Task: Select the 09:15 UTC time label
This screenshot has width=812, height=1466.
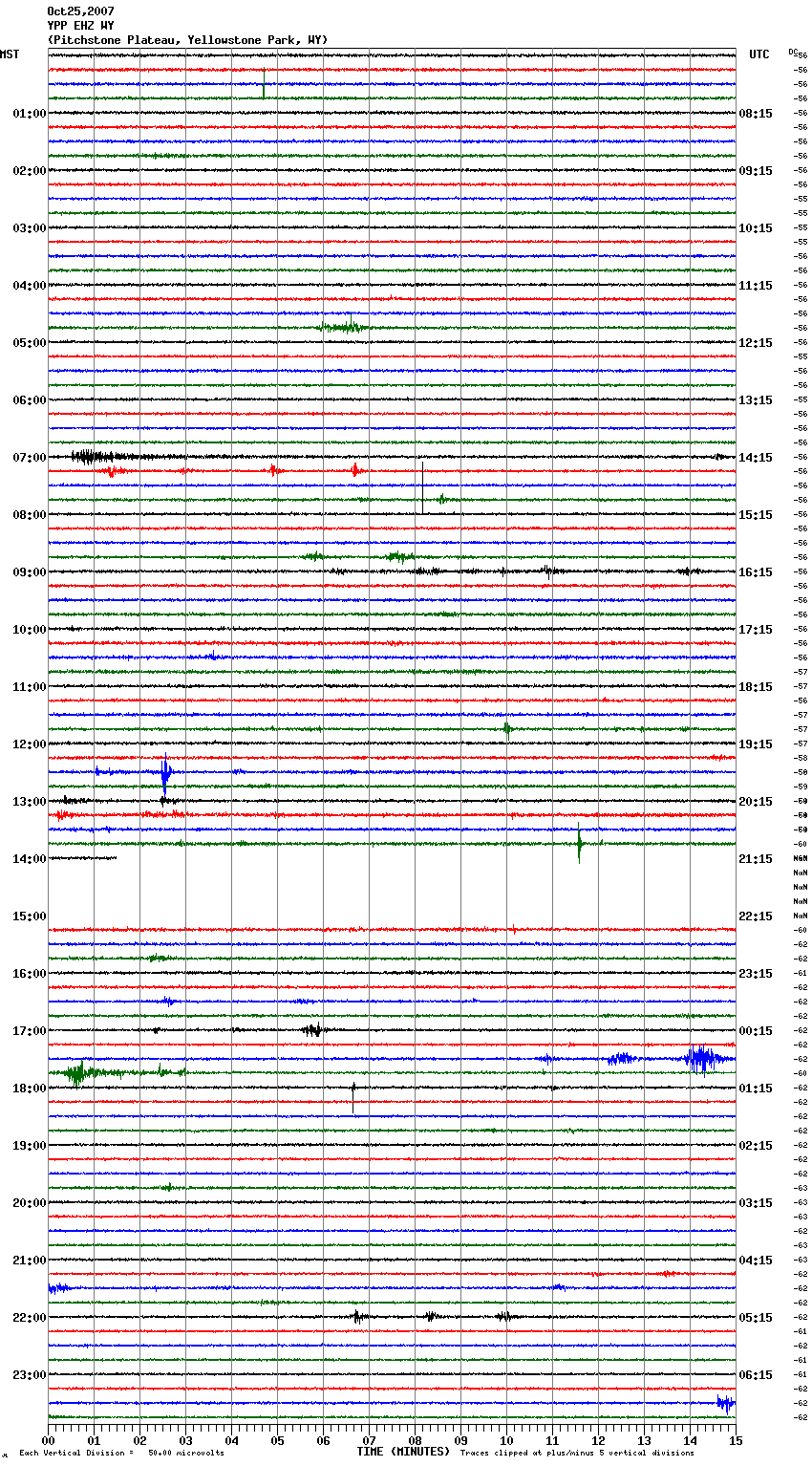Action: coord(756,171)
